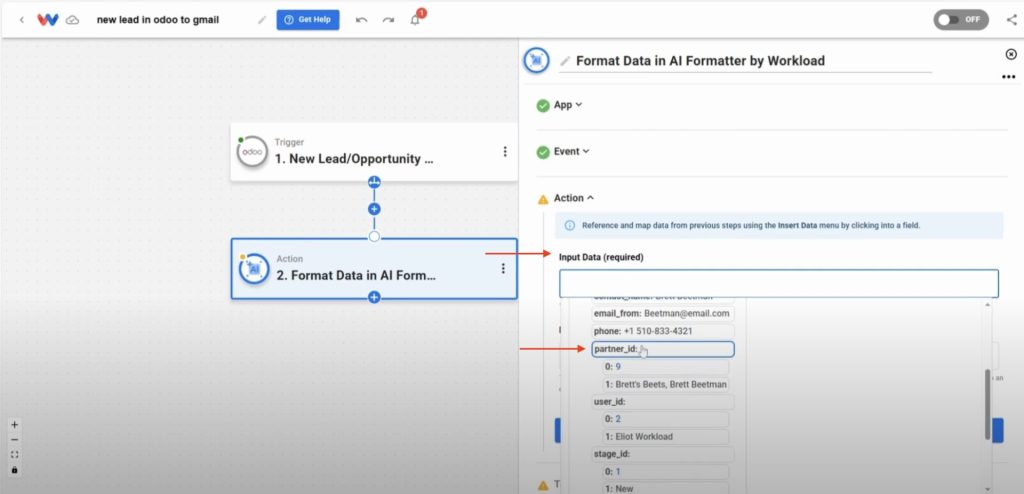Click the pencil icon beside the step title
The height and width of the screenshot is (494, 1024).
click(x=565, y=61)
